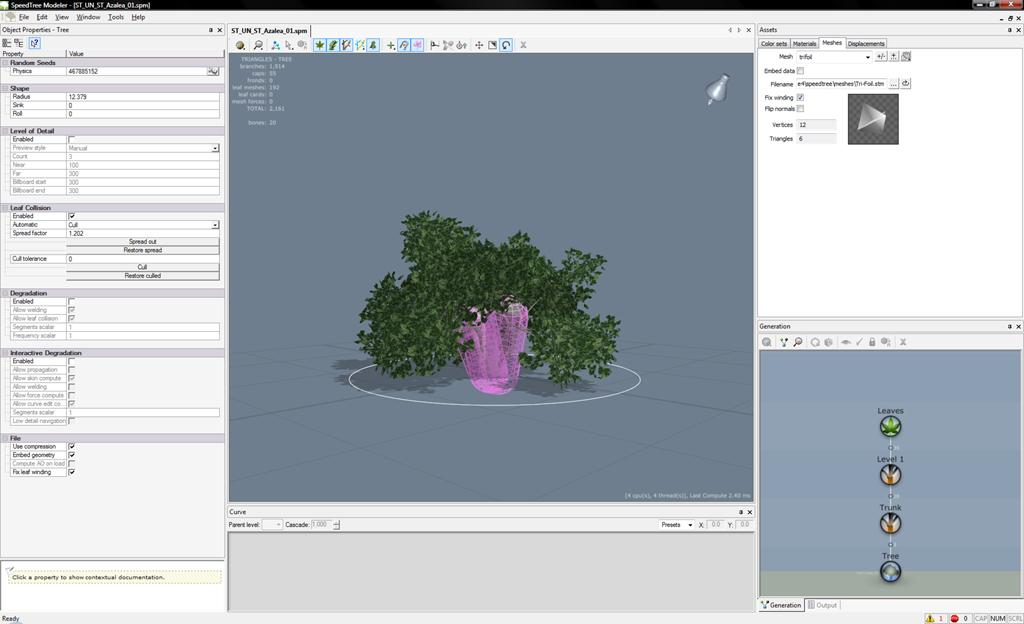The height and width of the screenshot is (624, 1024).
Task: Toggle the green leaf display icon
Action: pyautogui.click(x=319, y=45)
